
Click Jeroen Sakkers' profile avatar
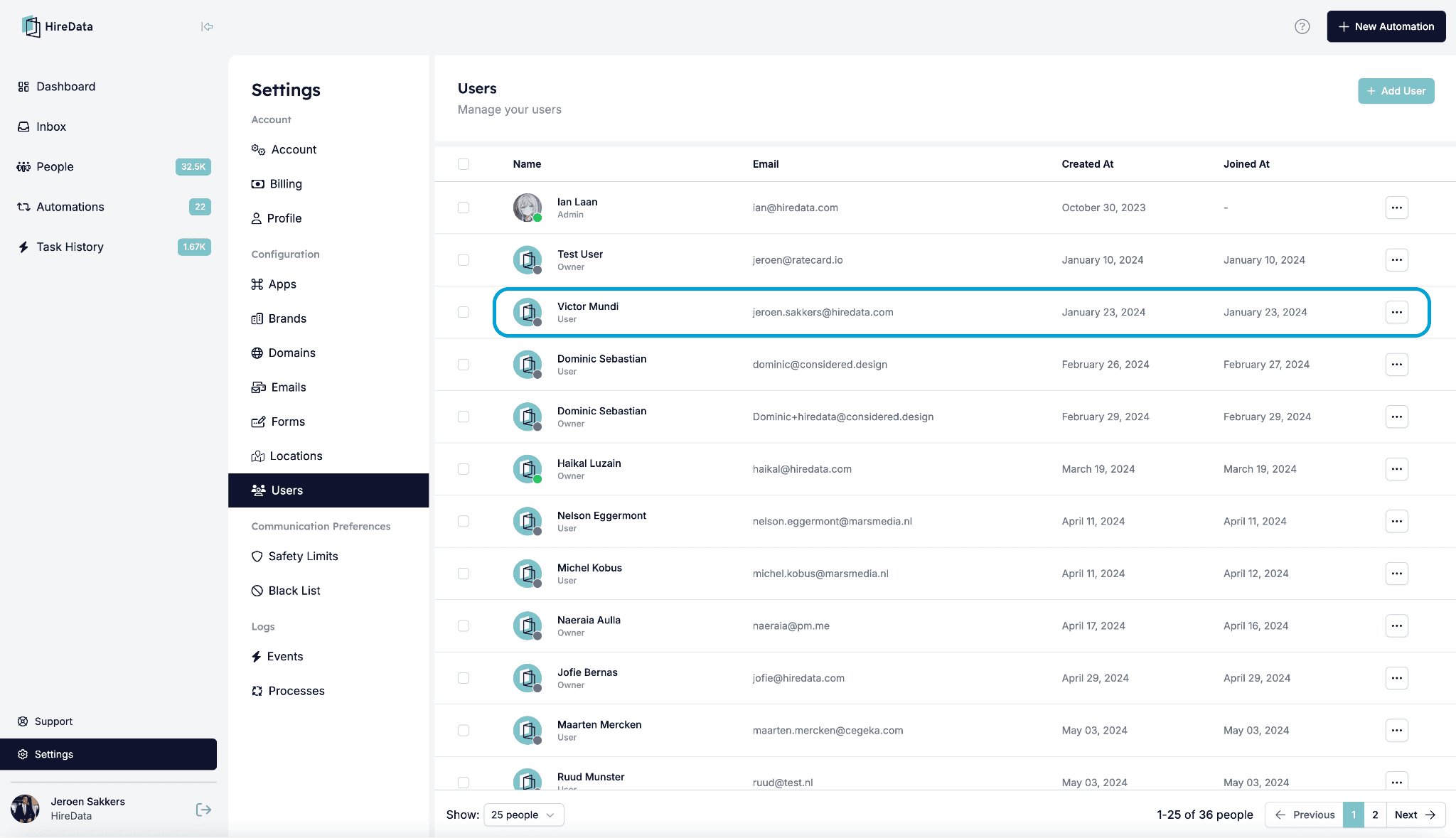25,809
